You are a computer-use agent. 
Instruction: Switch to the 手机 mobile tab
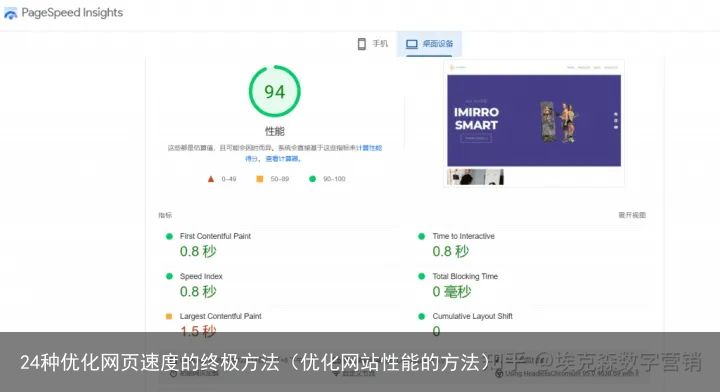pos(372,44)
